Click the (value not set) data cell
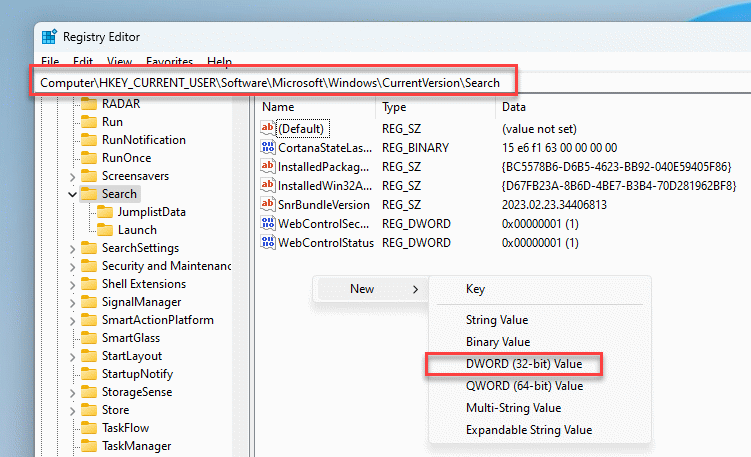 [539, 129]
